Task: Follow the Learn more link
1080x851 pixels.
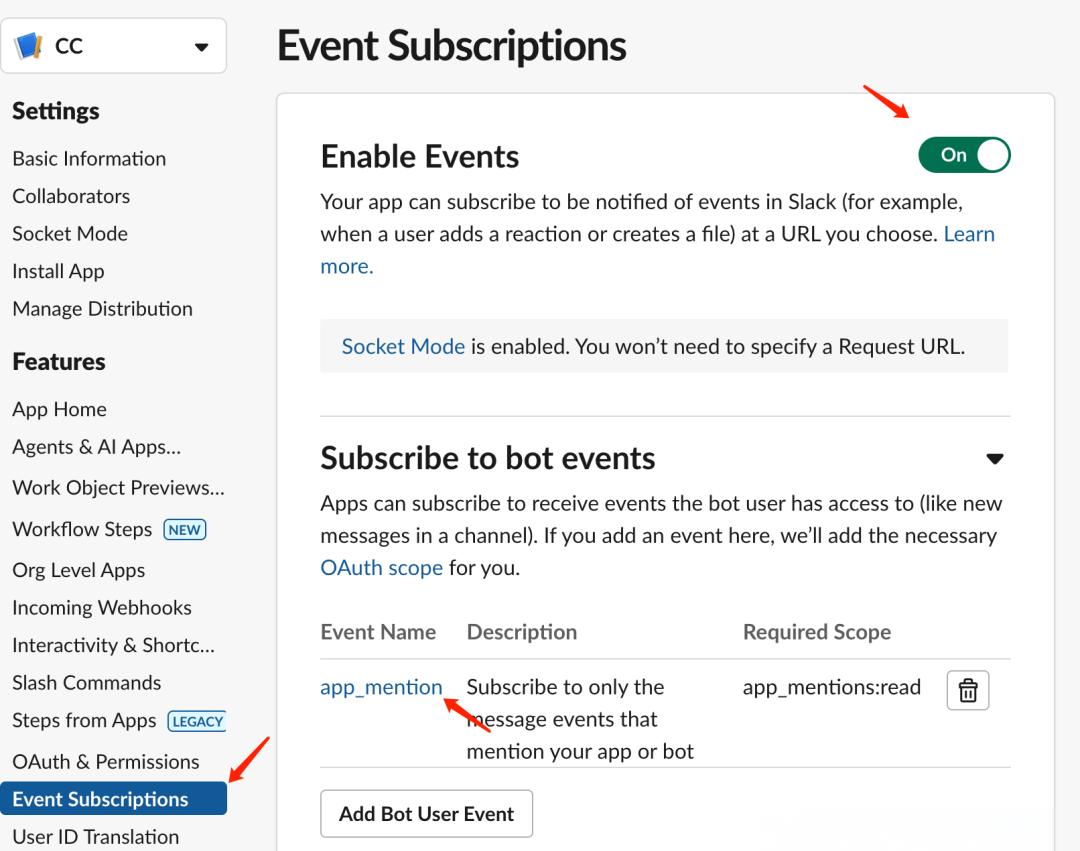Action: click(x=969, y=234)
